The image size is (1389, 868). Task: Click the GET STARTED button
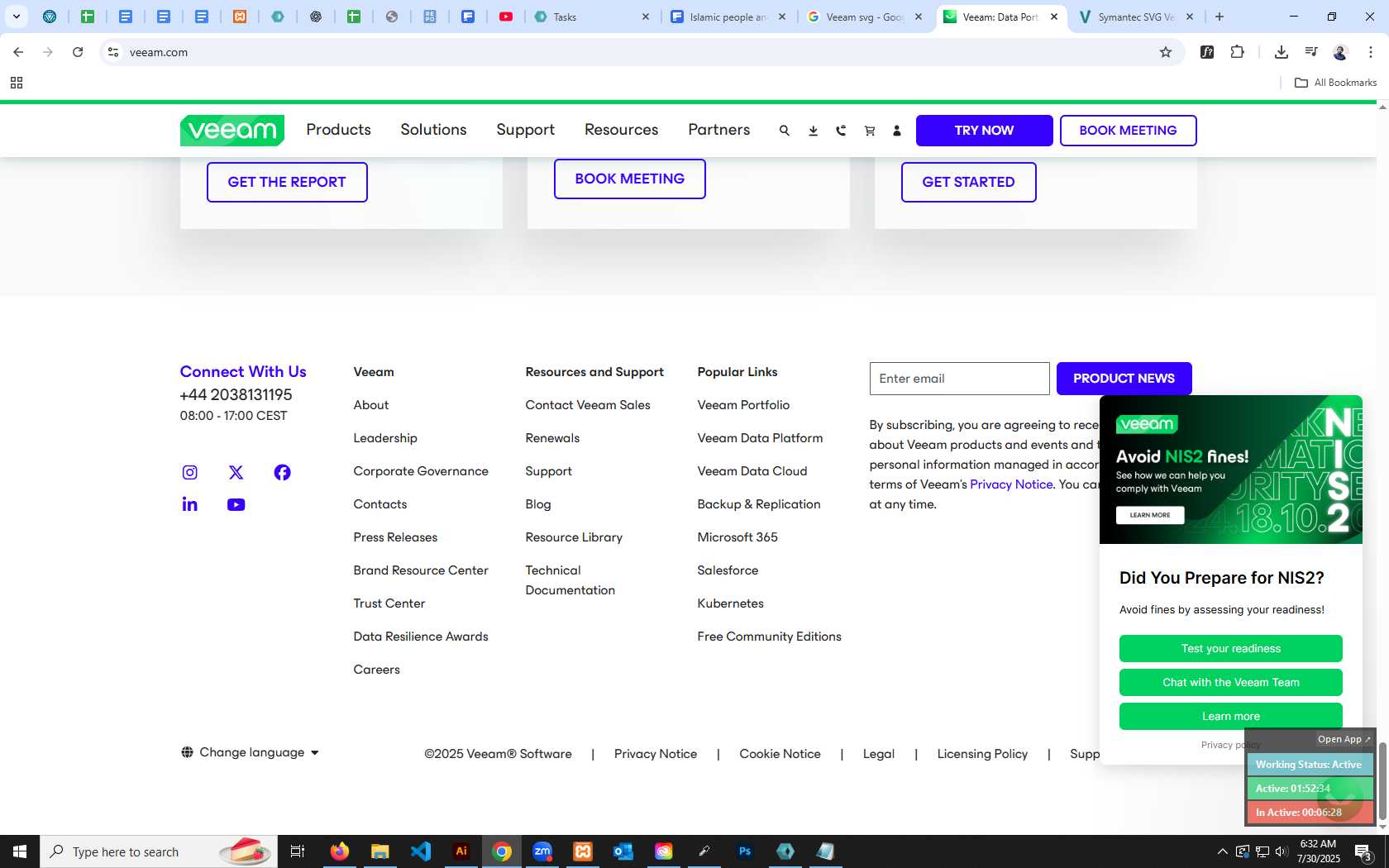pos(969,182)
